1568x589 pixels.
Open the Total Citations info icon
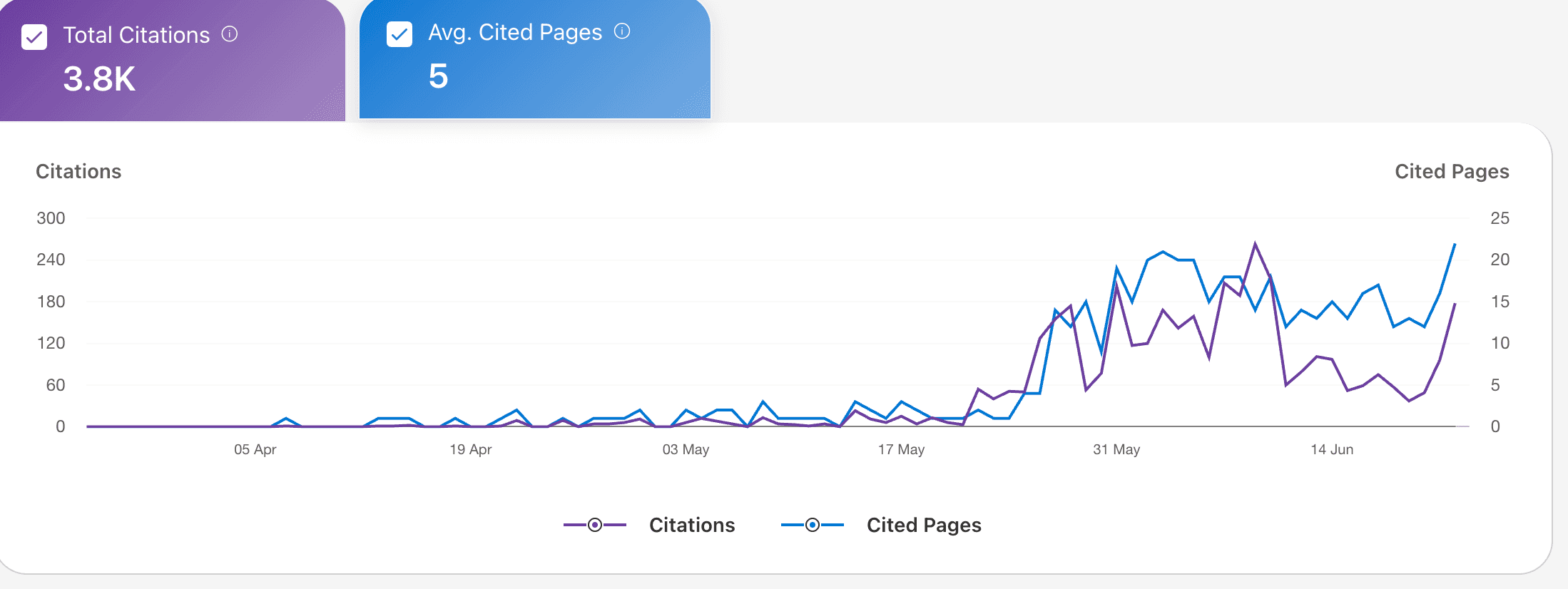(230, 34)
